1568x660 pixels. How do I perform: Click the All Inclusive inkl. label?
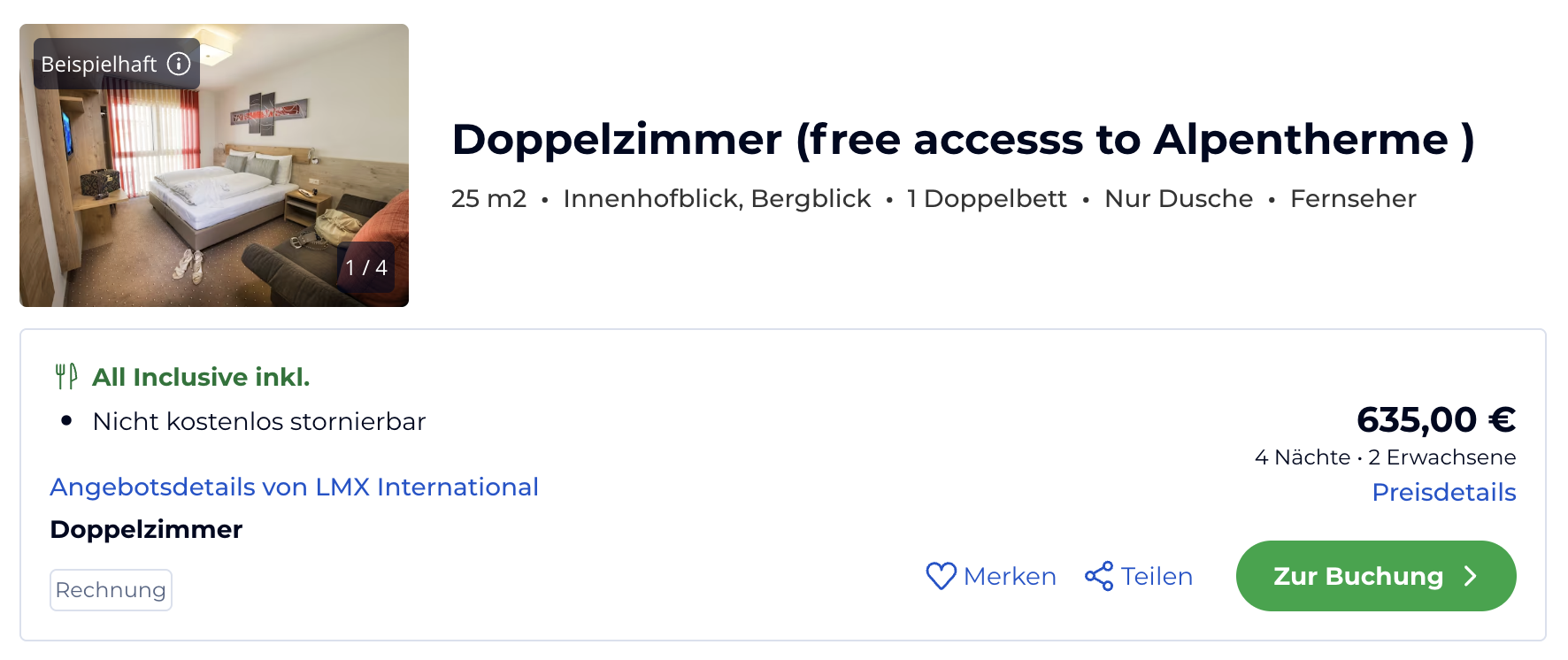click(201, 377)
